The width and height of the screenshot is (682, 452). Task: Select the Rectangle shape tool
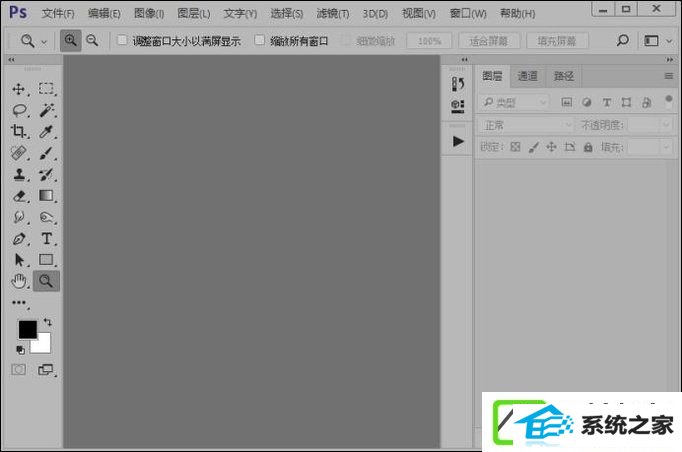pyautogui.click(x=46, y=260)
